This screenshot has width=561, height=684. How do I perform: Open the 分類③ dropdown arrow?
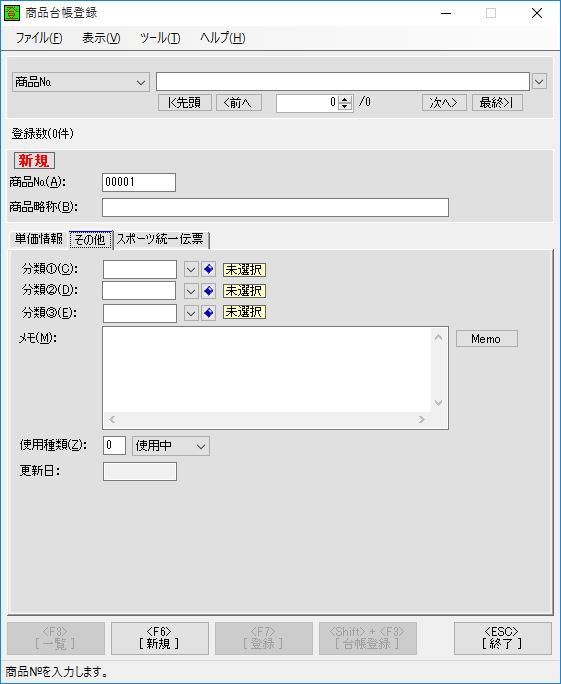click(x=191, y=312)
